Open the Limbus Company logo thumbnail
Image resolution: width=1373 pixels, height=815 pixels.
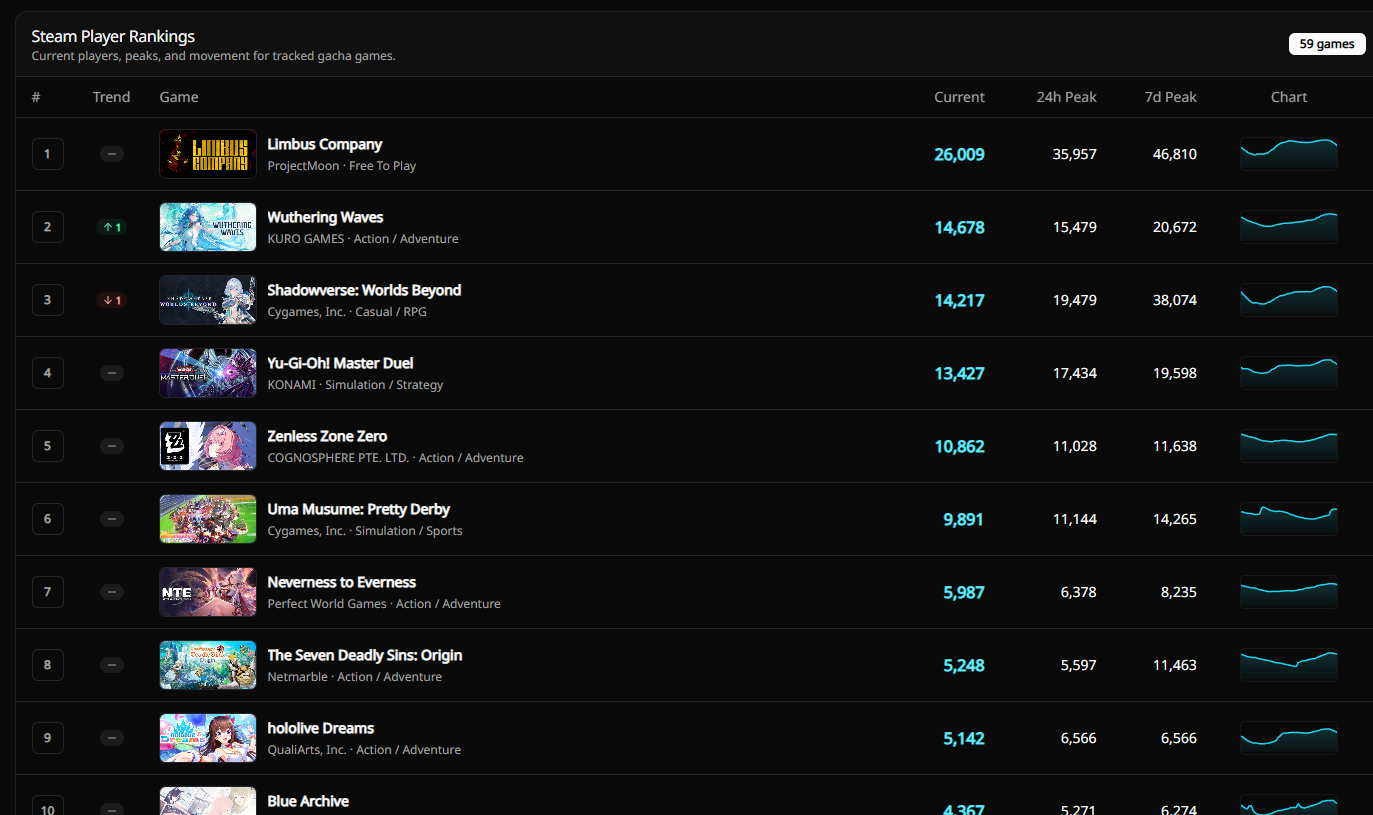208,154
